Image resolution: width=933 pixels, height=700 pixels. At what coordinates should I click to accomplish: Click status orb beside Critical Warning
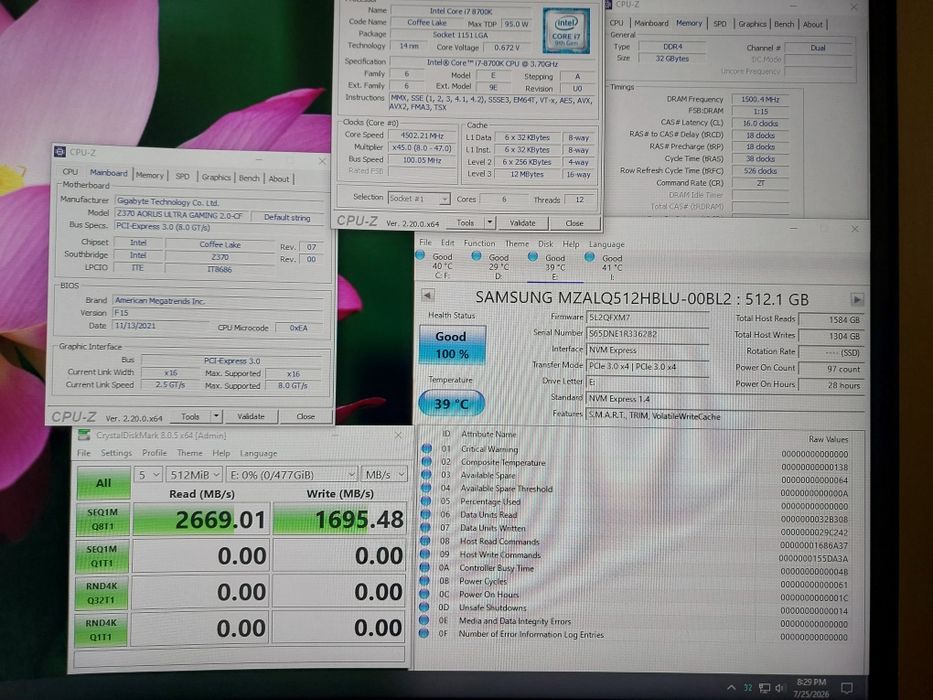(427, 448)
